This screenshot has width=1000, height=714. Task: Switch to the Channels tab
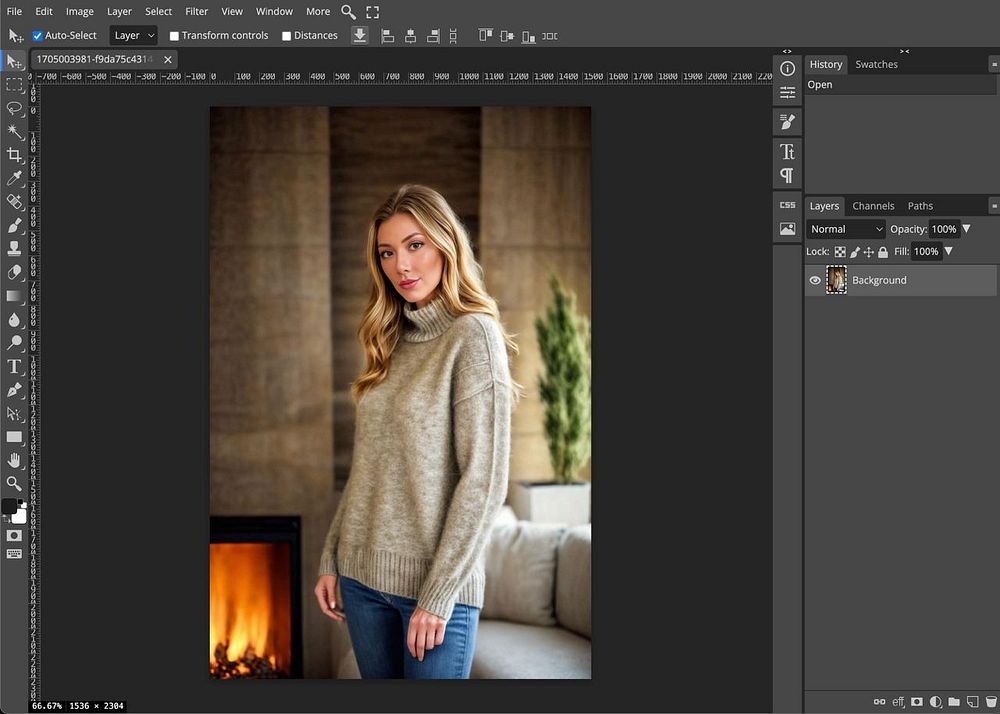click(x=873, y=206)
